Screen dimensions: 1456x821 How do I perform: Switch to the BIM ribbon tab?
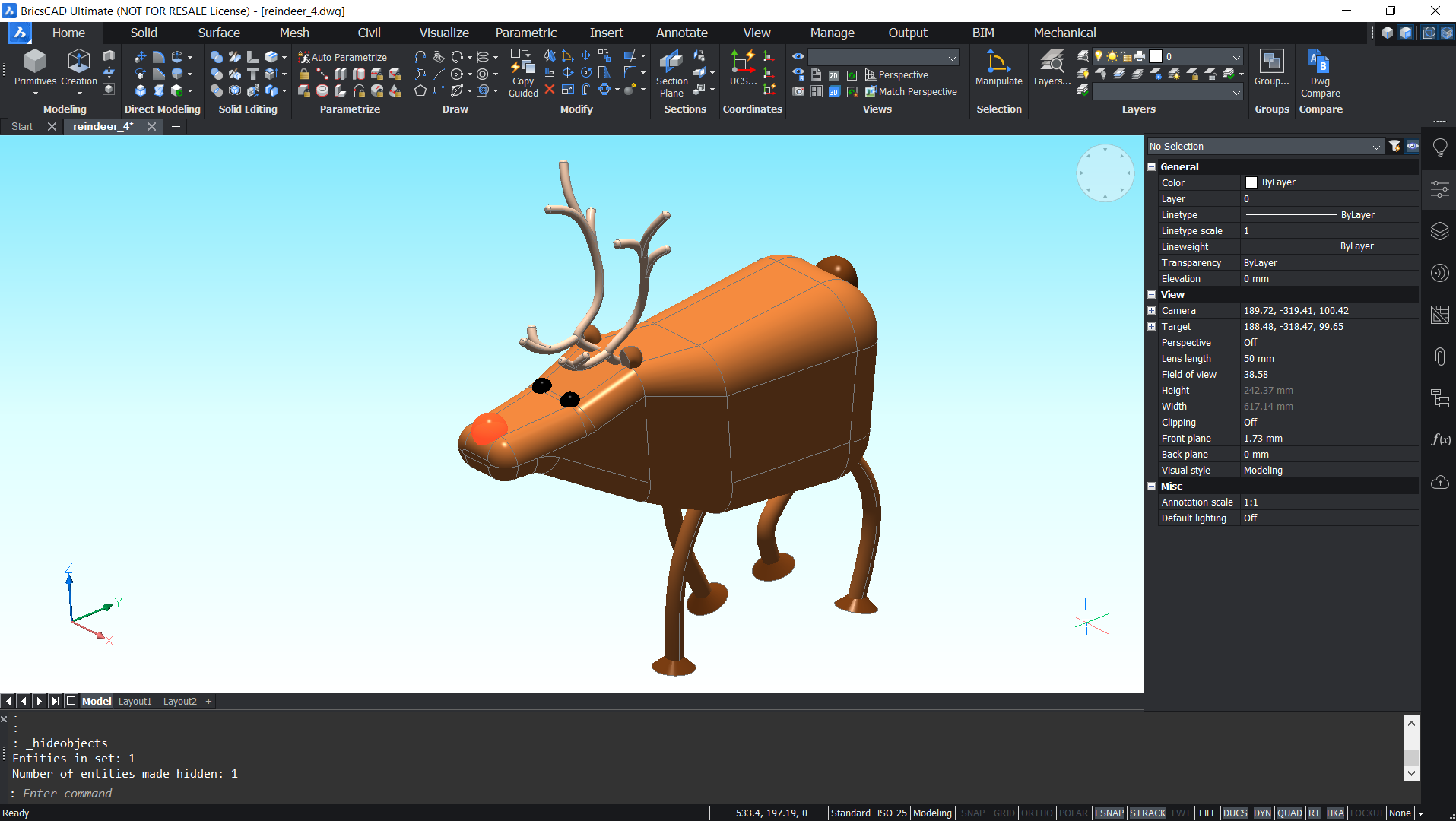coord(983,33)
